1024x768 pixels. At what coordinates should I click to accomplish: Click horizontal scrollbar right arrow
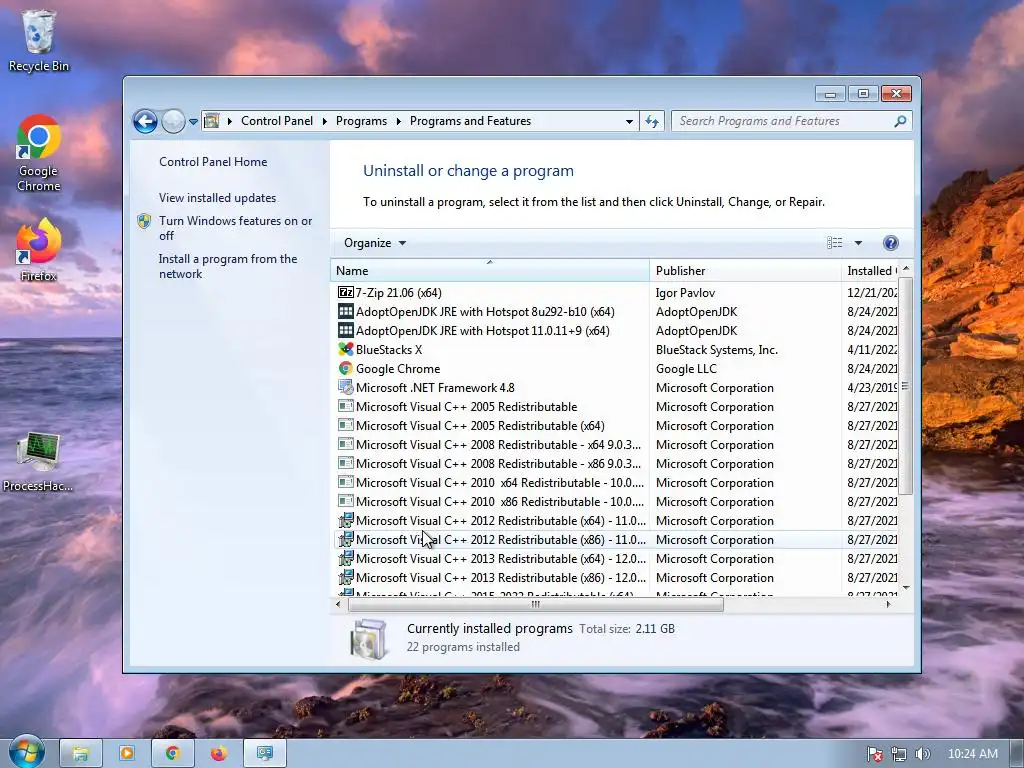click(x=888, y=604)
